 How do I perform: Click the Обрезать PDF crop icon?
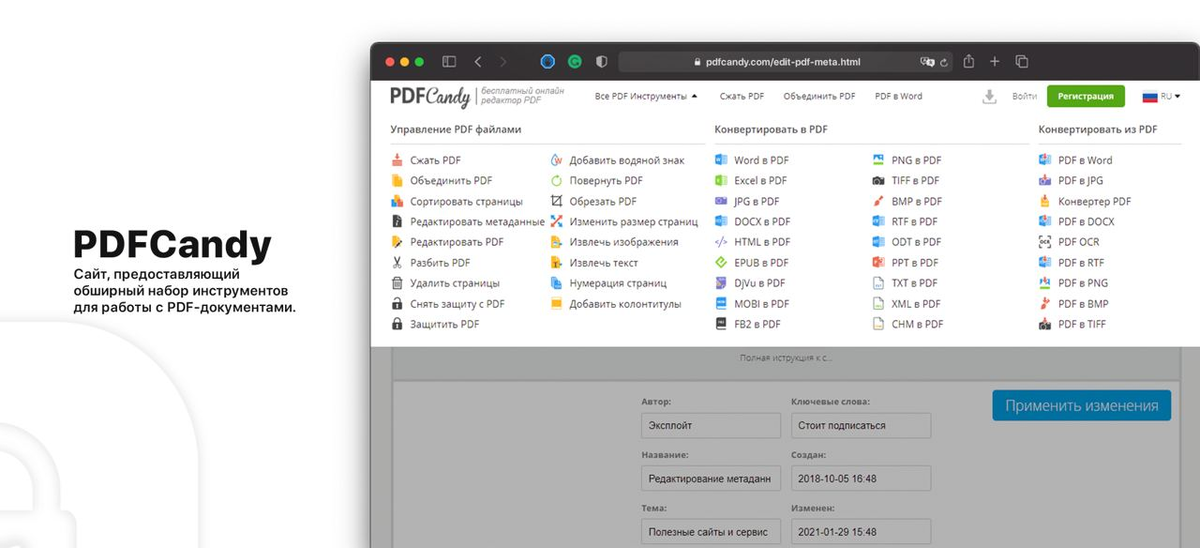click(x=557, y=201)
